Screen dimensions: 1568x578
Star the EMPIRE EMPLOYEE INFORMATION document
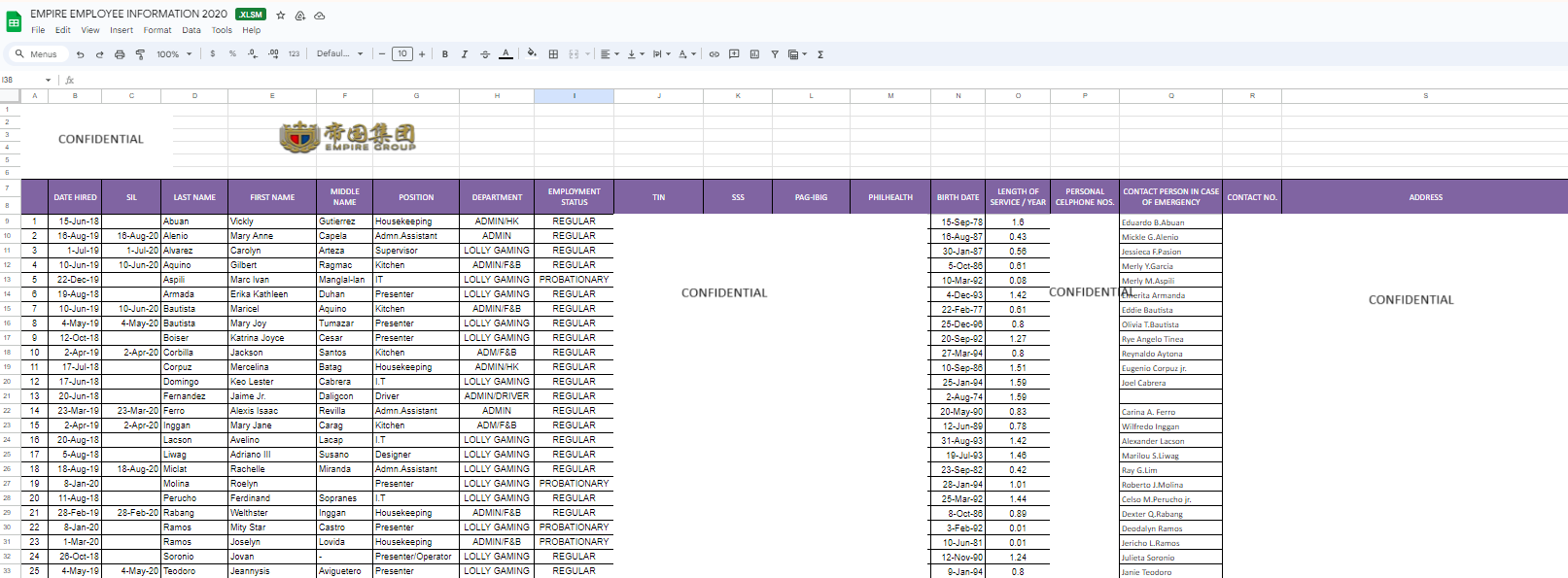pyautogui.click(x=281, y=15)
